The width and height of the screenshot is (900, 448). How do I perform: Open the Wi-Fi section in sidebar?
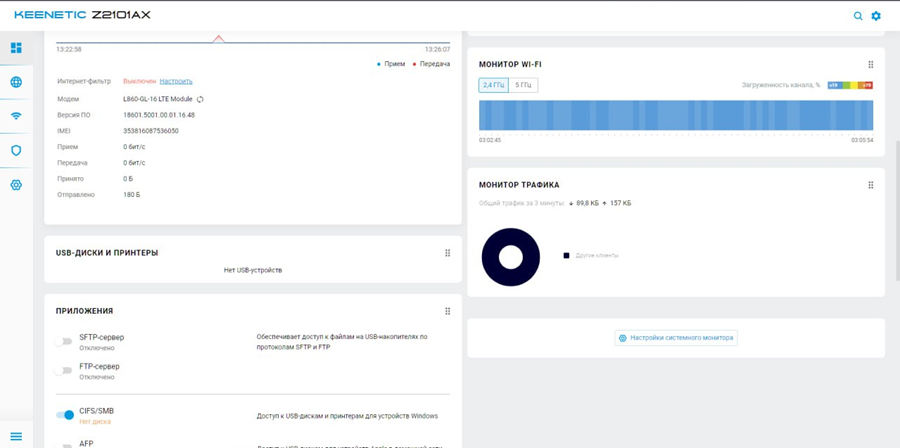tap(16, 116)
